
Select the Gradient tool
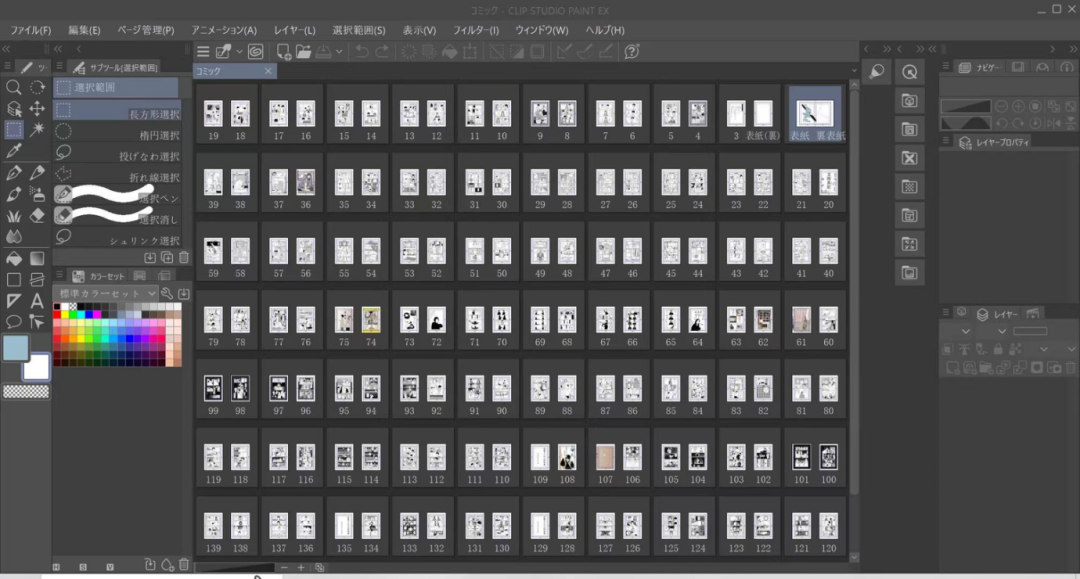pos(37,259)
